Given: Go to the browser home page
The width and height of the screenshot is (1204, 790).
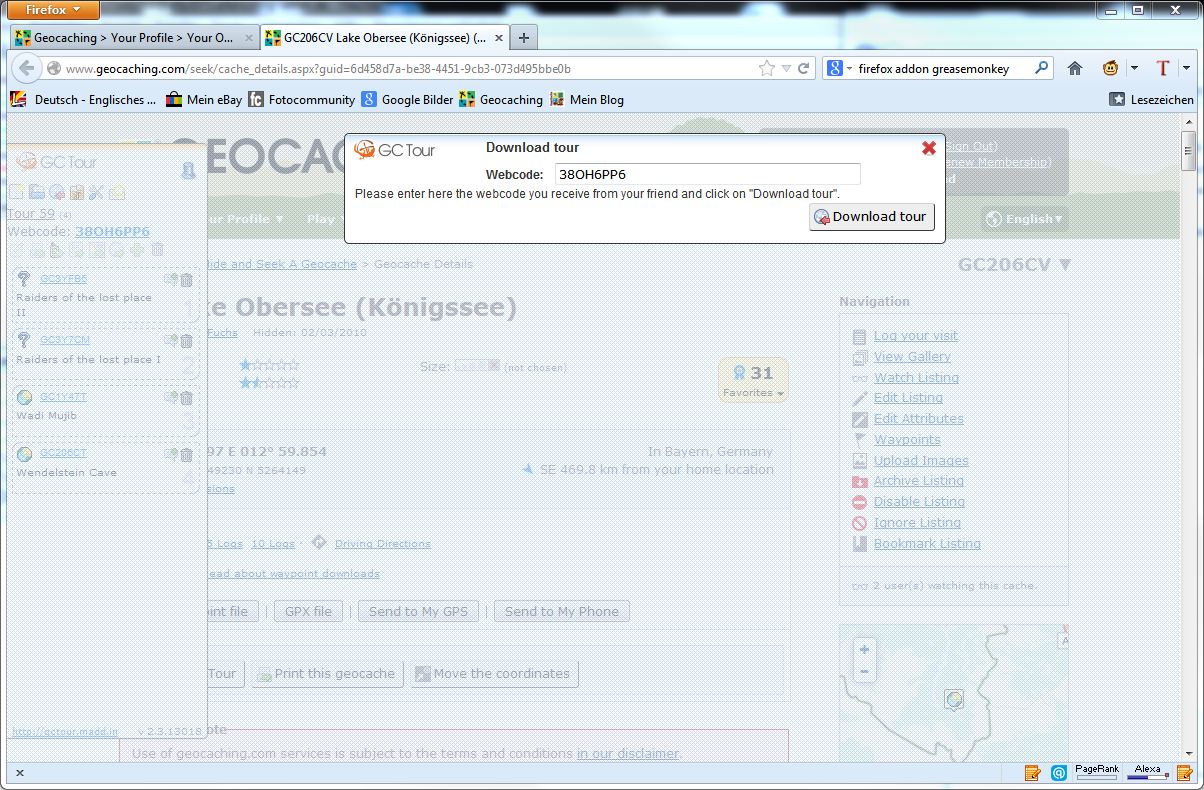Looking at the screenshot, I should coord(1075,69).
